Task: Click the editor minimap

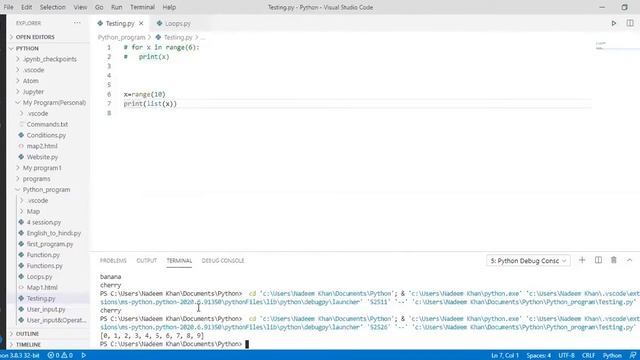Action: click(x=616, y=46)
